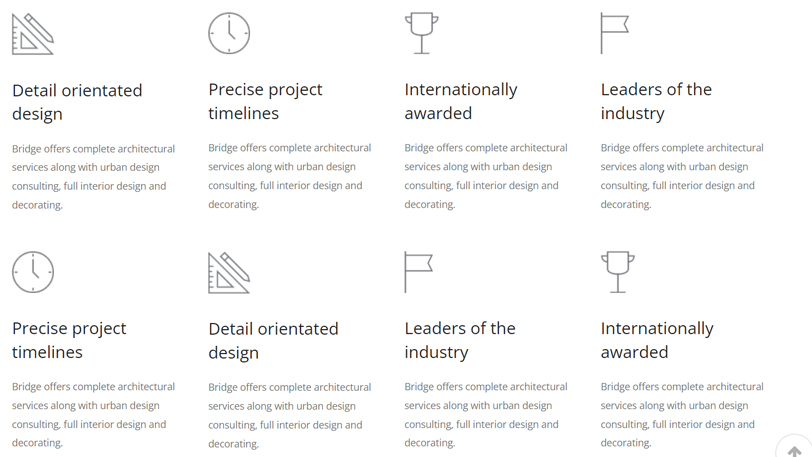
Task: Click the ruler-and-pencil icon in the top row
Action: [33, 34]
